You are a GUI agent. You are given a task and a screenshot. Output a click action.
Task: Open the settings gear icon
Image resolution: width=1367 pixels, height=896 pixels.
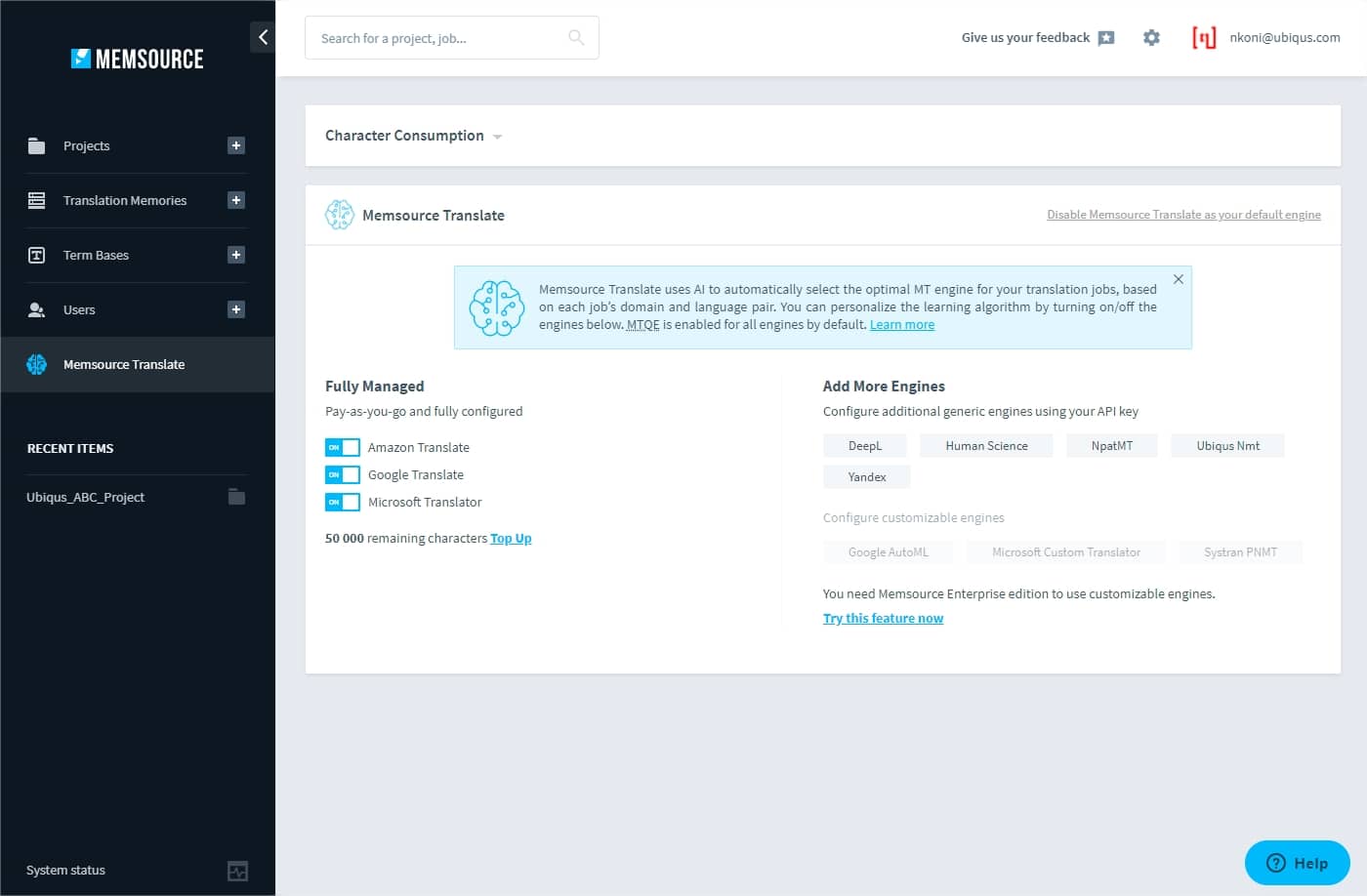click(x=1151, y=37)
